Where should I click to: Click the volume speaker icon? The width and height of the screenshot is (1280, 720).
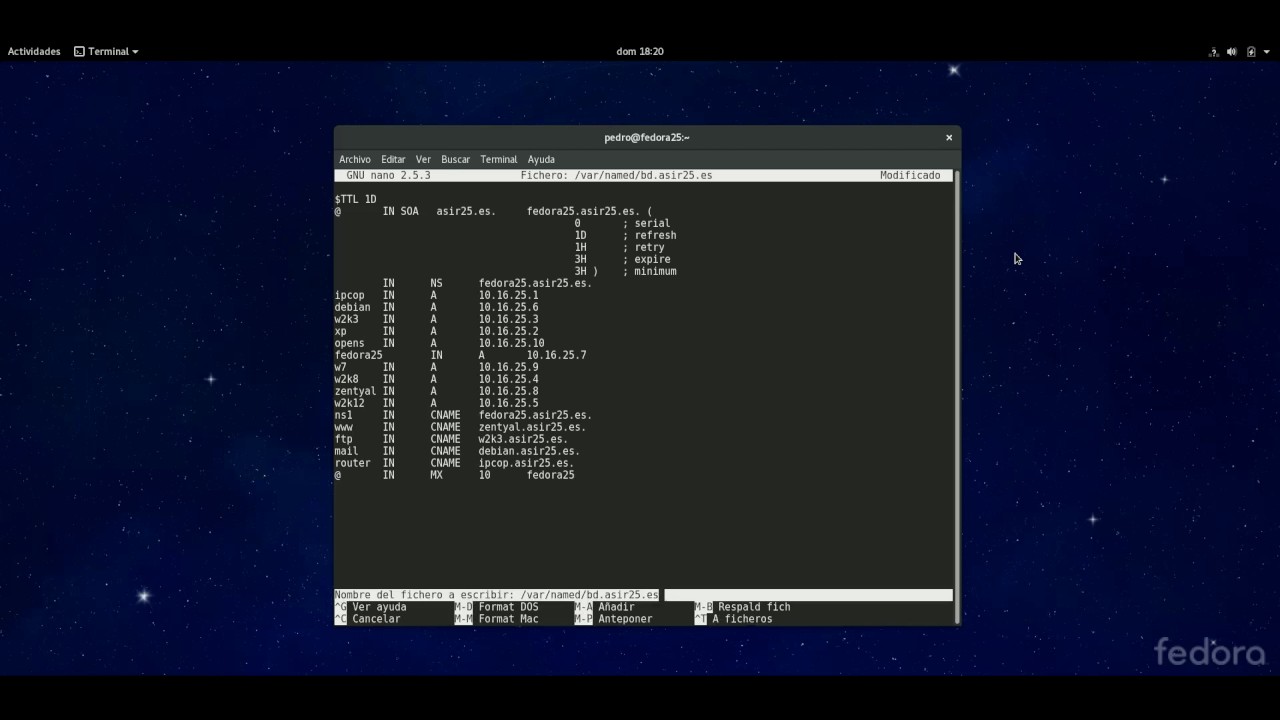[x=1232, y=52]
